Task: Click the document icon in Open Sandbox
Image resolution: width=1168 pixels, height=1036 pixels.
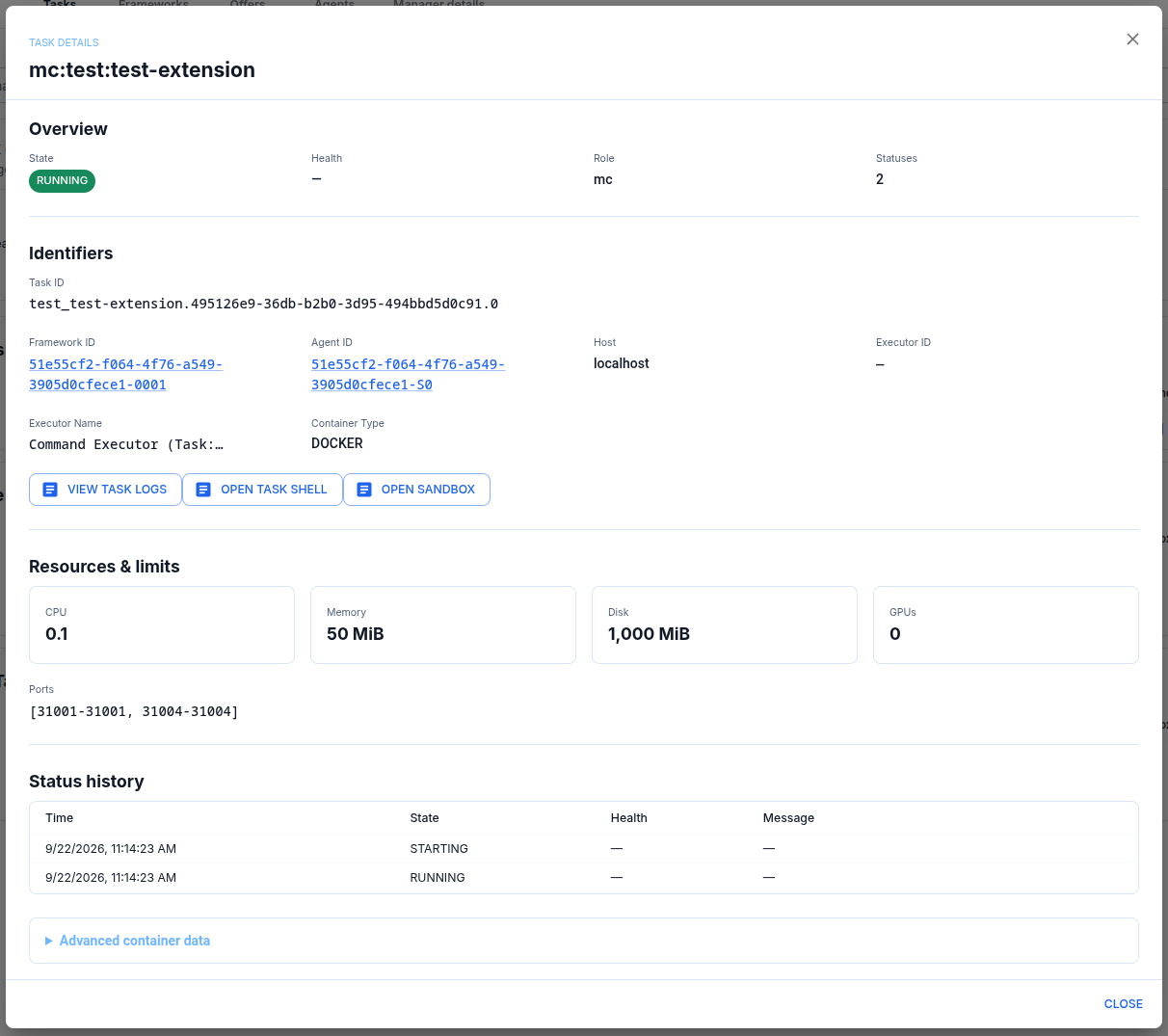Action: click(x=364, y=490)
